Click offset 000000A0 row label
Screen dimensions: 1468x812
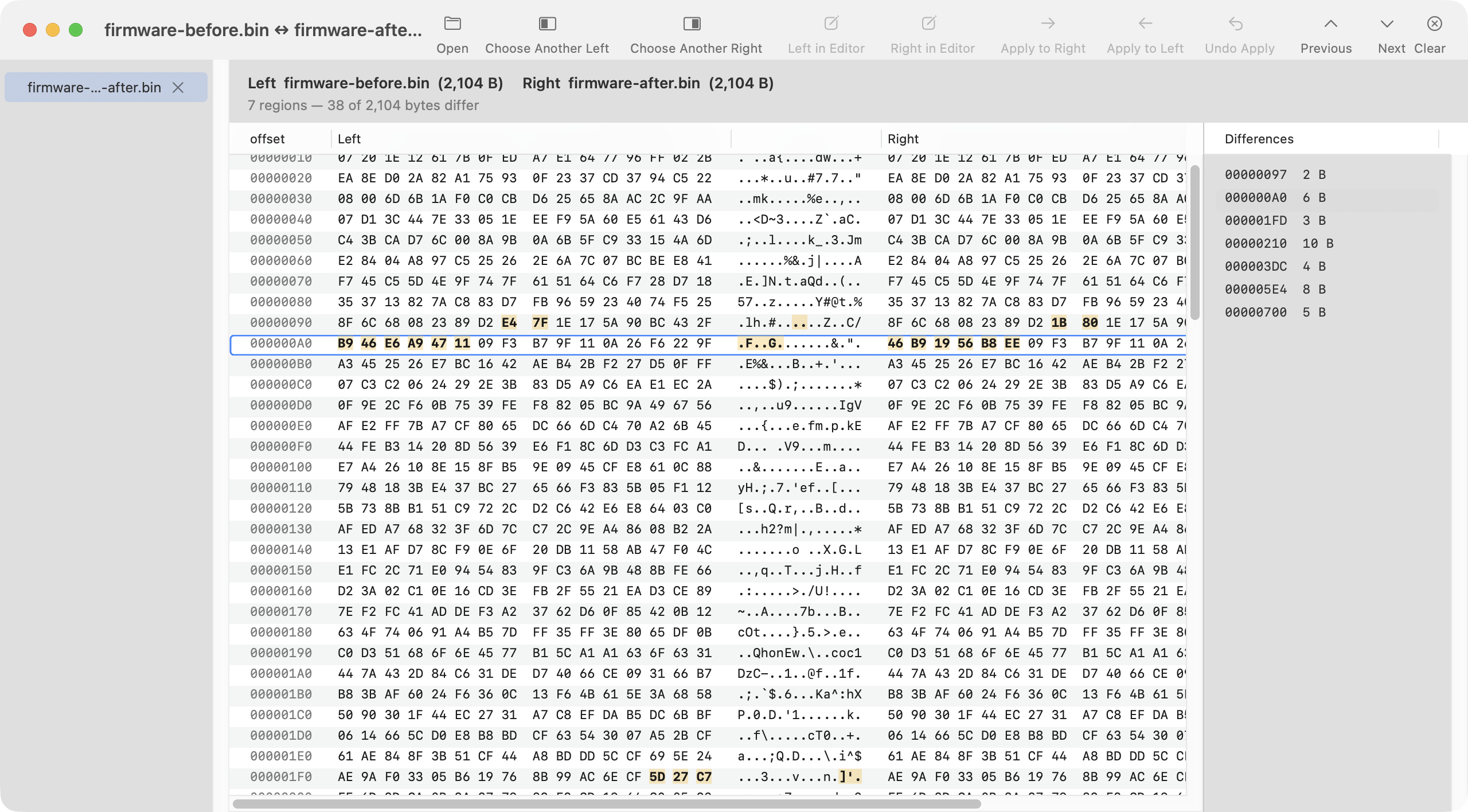[x=281, y=343]
